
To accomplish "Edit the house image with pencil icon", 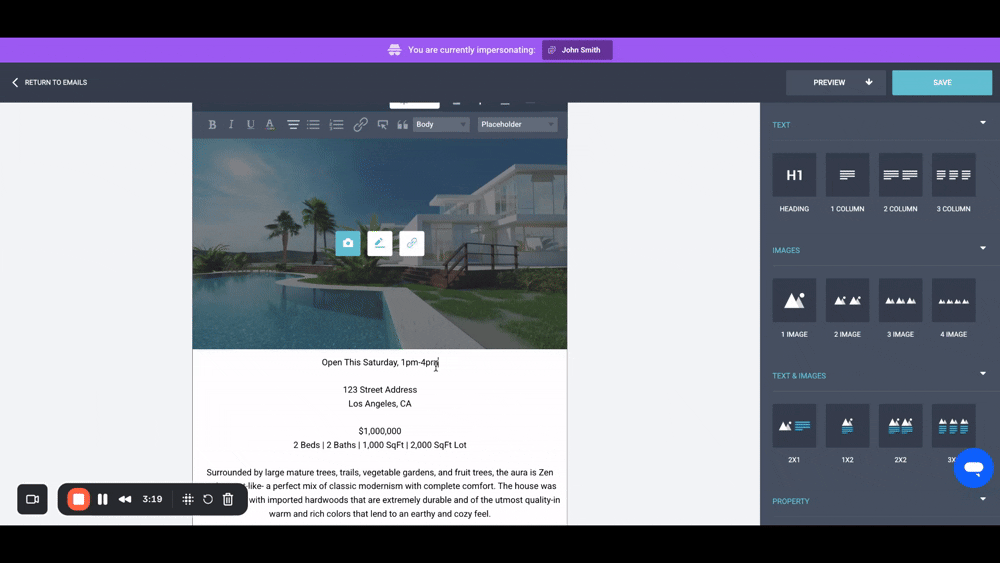I will point(379,243).
